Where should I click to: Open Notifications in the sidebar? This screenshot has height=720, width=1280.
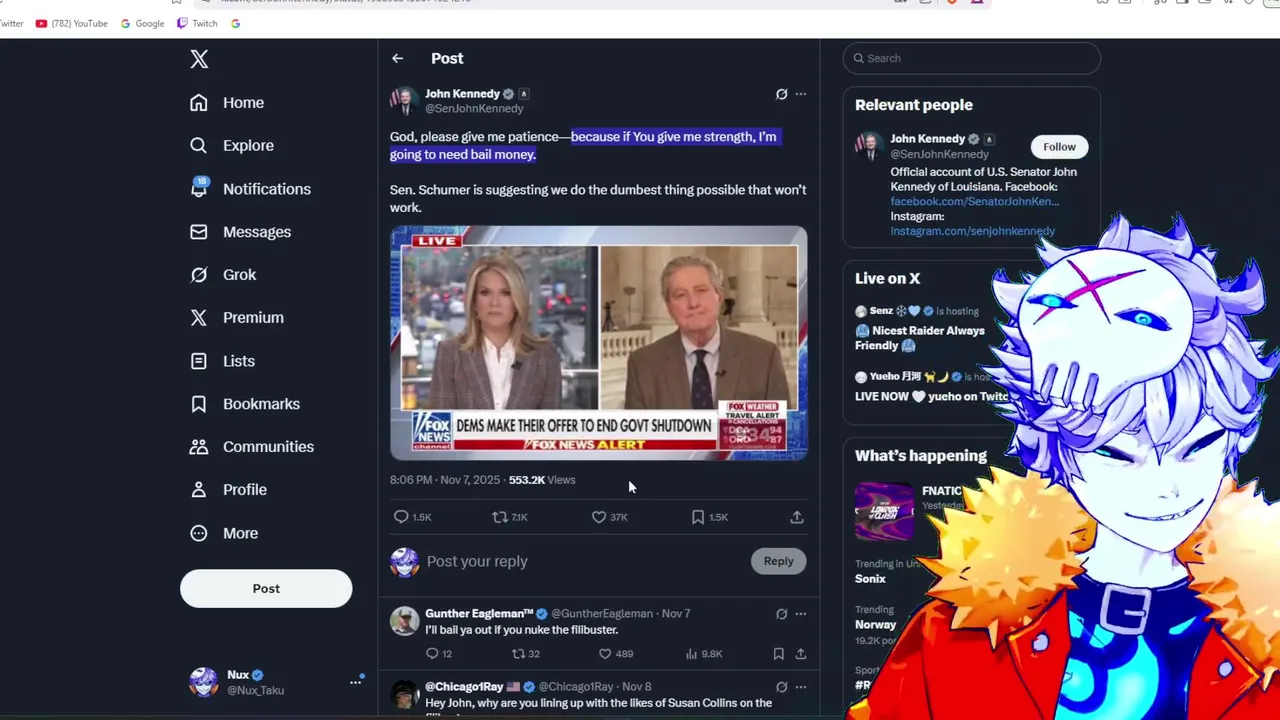pyautogui.click(x=250, y=188)
